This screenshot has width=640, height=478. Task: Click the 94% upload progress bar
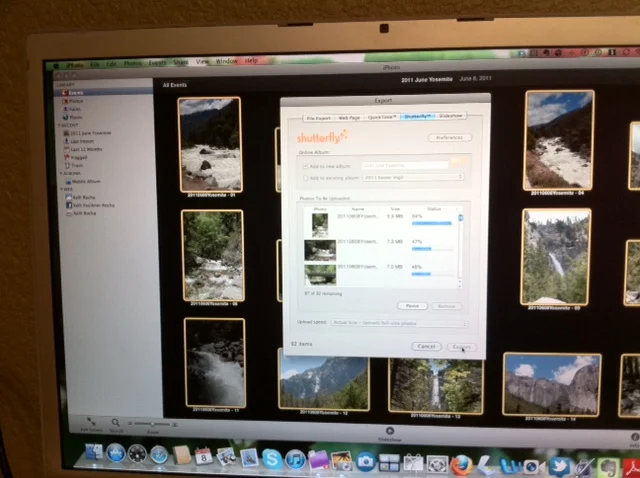click(432, 223)
